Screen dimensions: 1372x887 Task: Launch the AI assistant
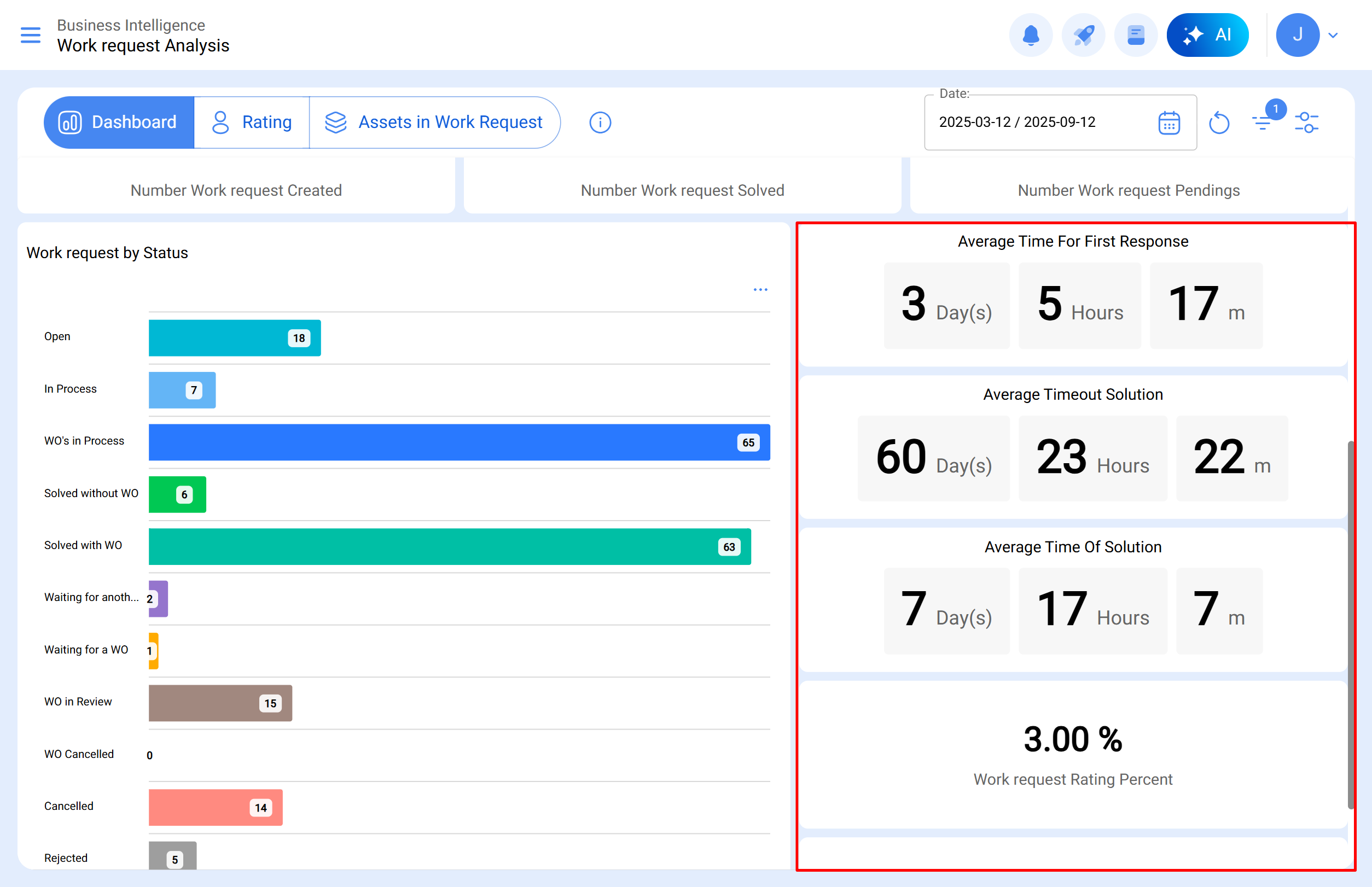coord(1207,34)
